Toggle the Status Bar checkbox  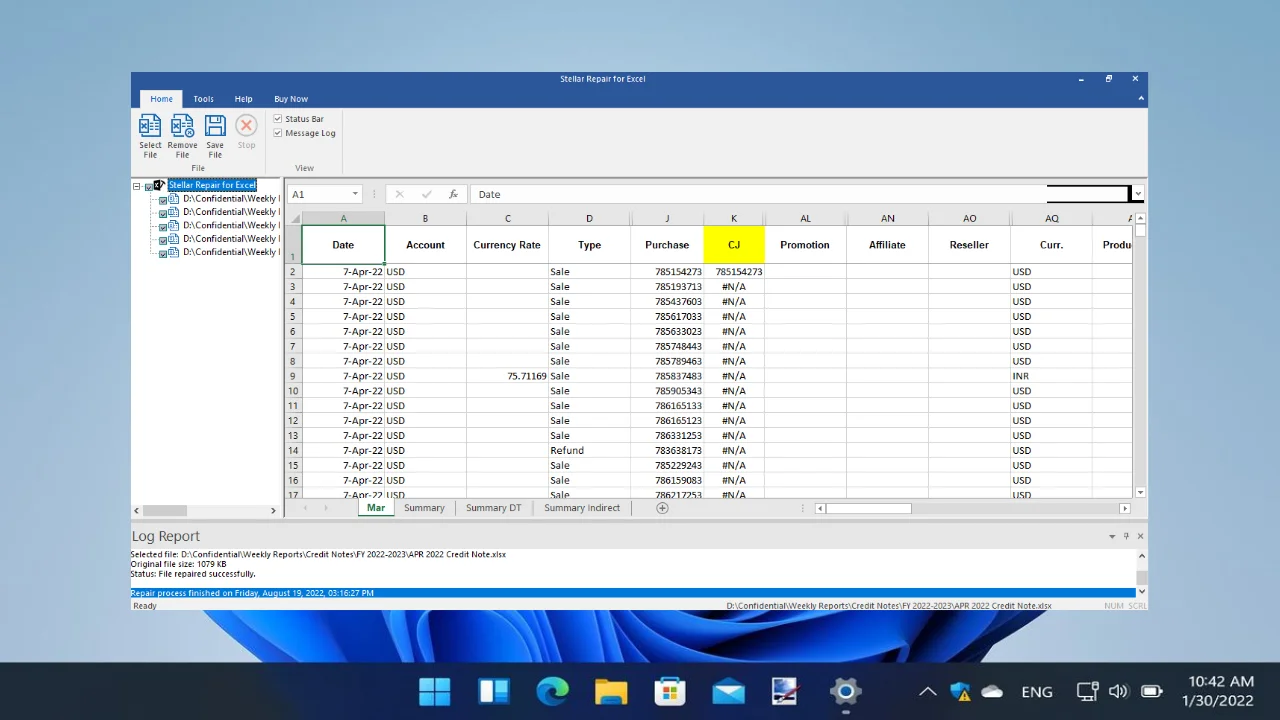point(278,119)
